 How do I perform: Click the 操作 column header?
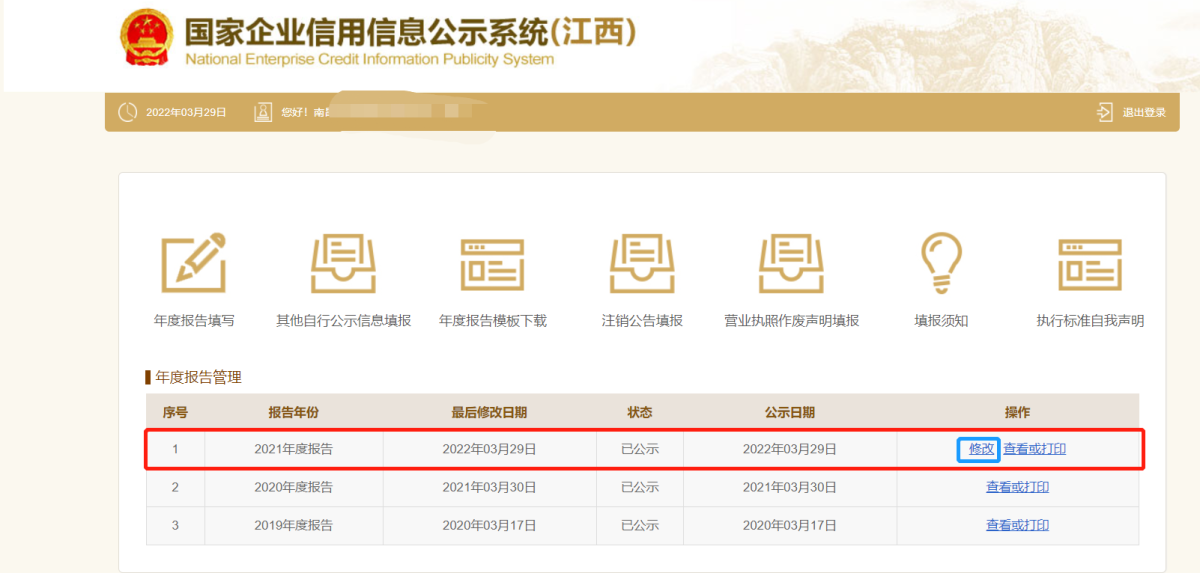tap(1017, 412)
